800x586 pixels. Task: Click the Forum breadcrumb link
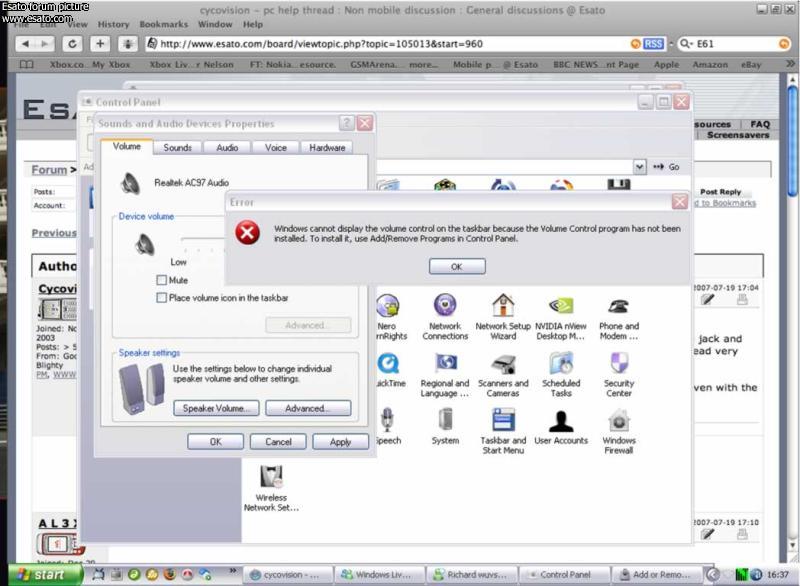[49, 169]
